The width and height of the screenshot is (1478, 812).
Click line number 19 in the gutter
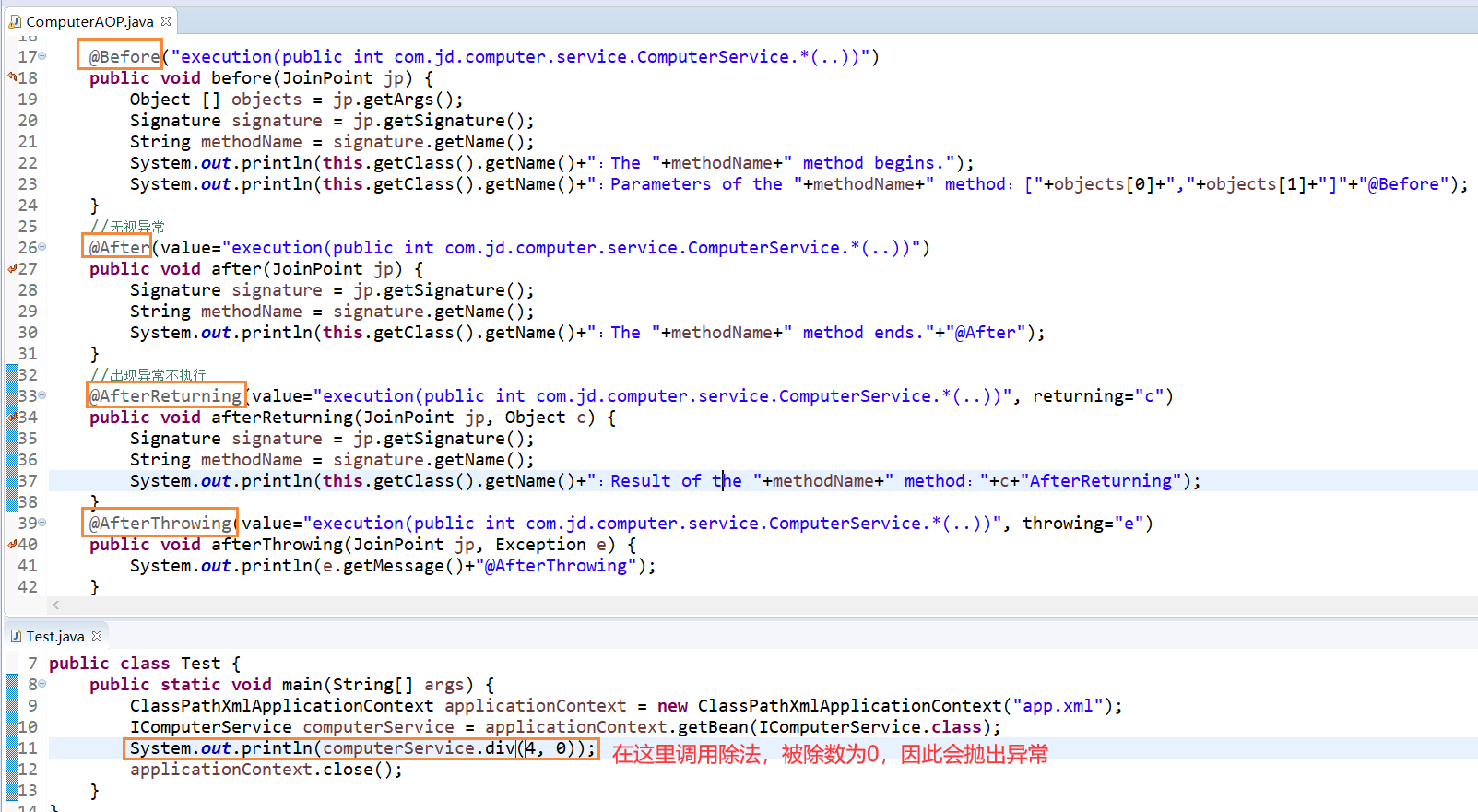(28, 100)
